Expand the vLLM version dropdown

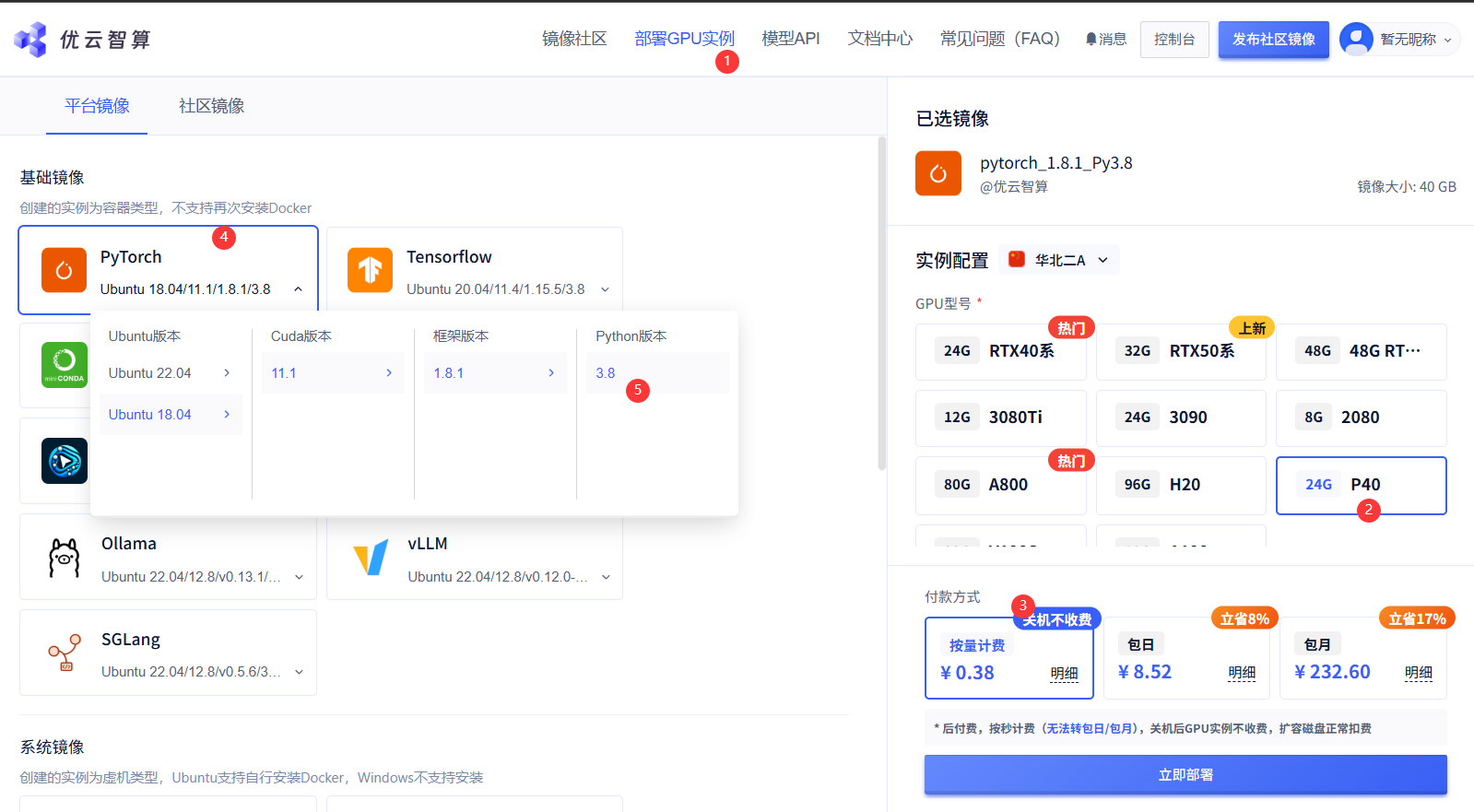[x=606, y=577]
